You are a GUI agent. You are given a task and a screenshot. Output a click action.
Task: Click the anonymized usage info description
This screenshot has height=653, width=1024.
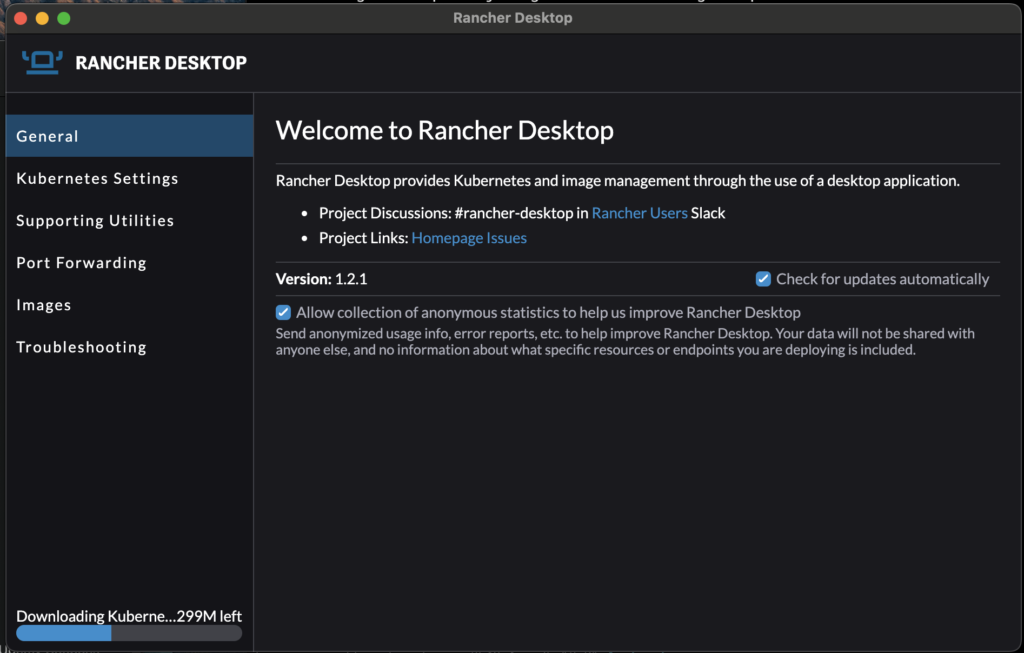pos(625,342)
